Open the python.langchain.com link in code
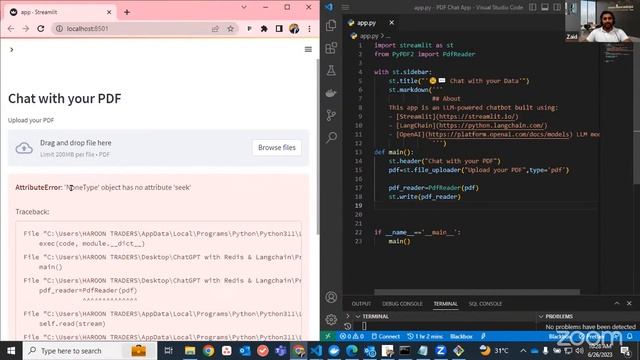 (x=492, y=125)
